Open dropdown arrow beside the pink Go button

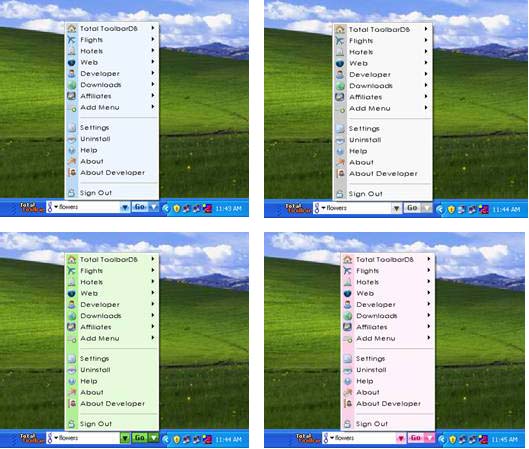coord(429,438)
